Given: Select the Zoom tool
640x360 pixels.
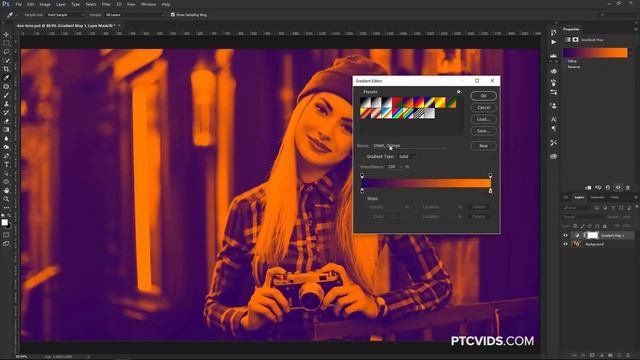Looking at the screenshot, I should click(6, 199).
